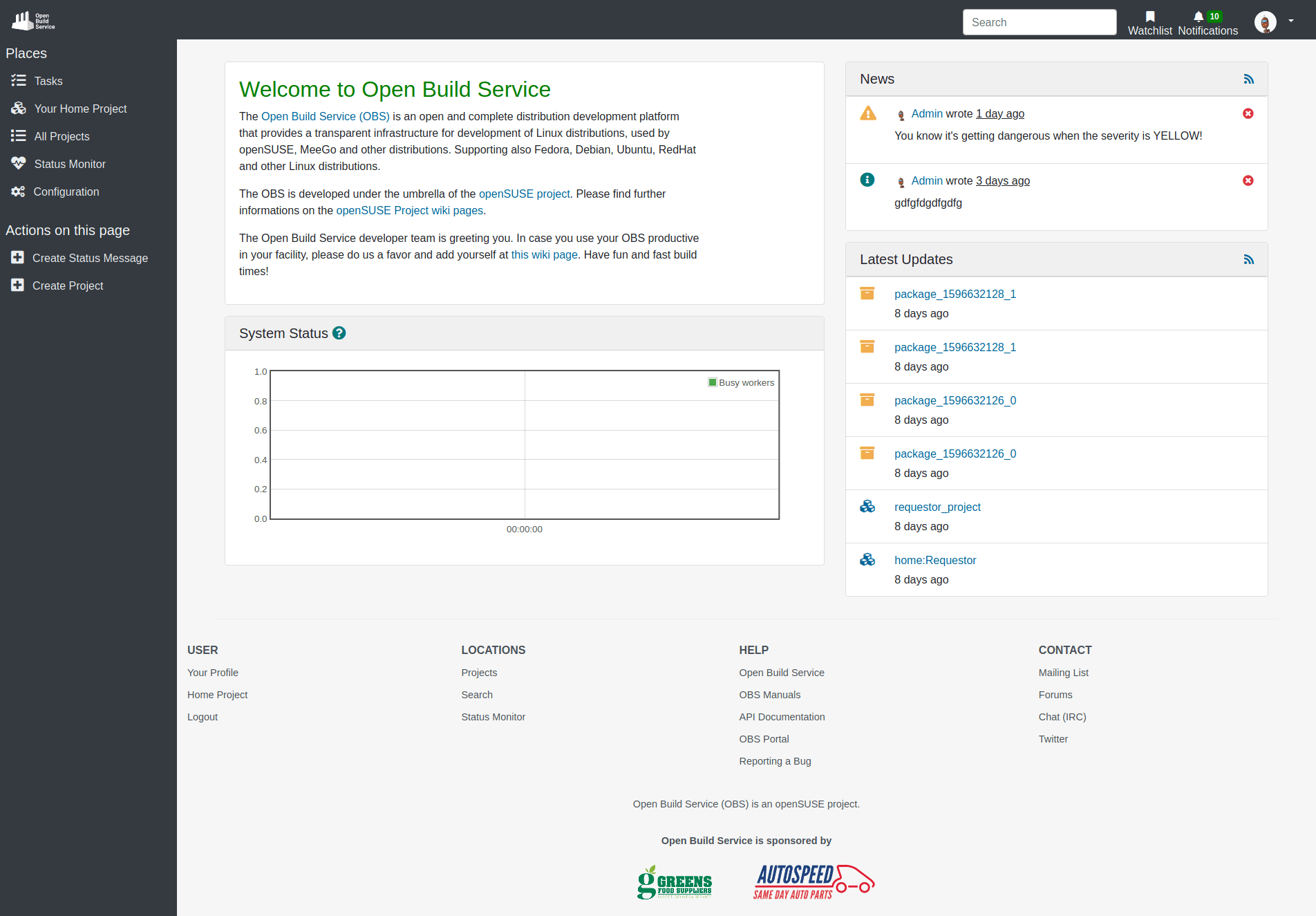Viewport: 1316px width, 916px height.
Task: Delete the gdfgfdgdfgdfg news entry
Action: 1248,180
